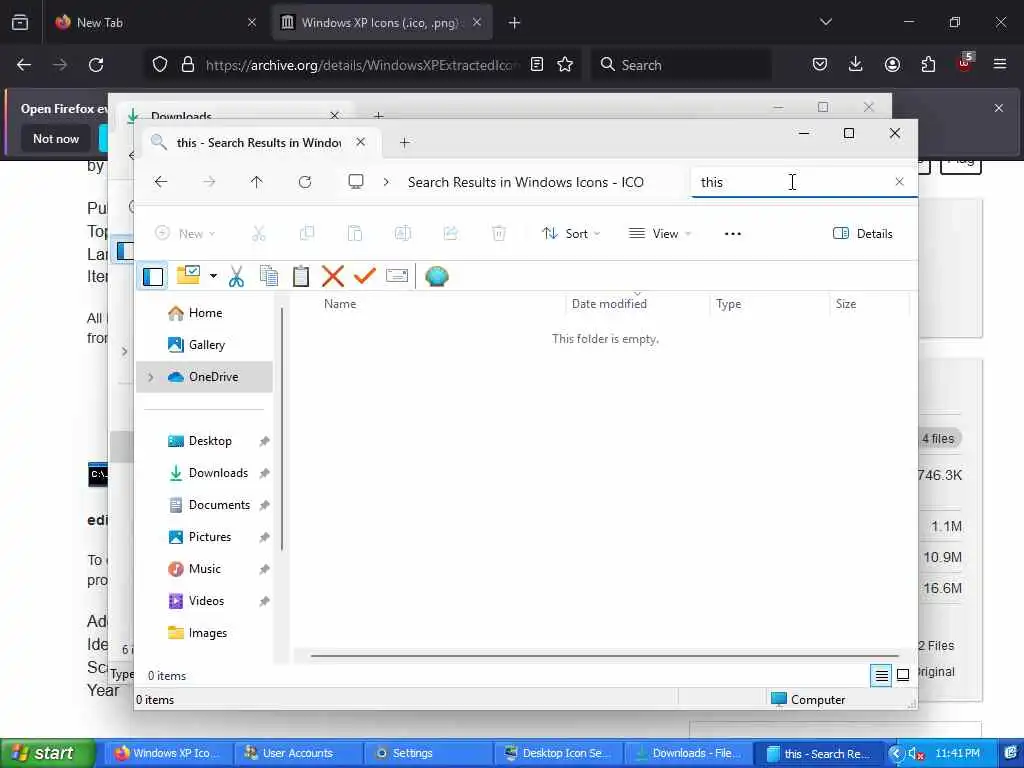Close the 'this - Search Results' tab
The width and height of the screenshot is (1024, 768).
coord(360,142)
